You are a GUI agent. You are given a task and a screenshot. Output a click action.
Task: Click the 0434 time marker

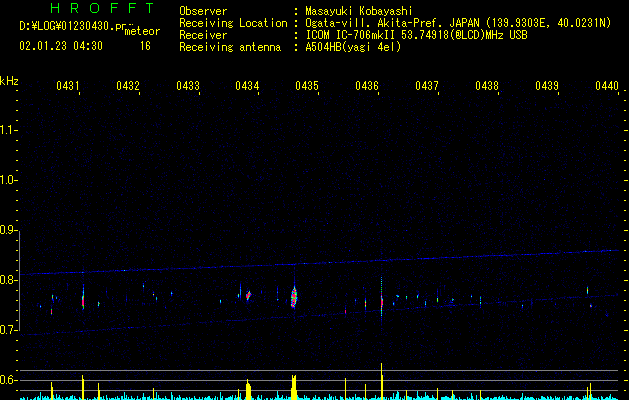[x=247, y=85]
